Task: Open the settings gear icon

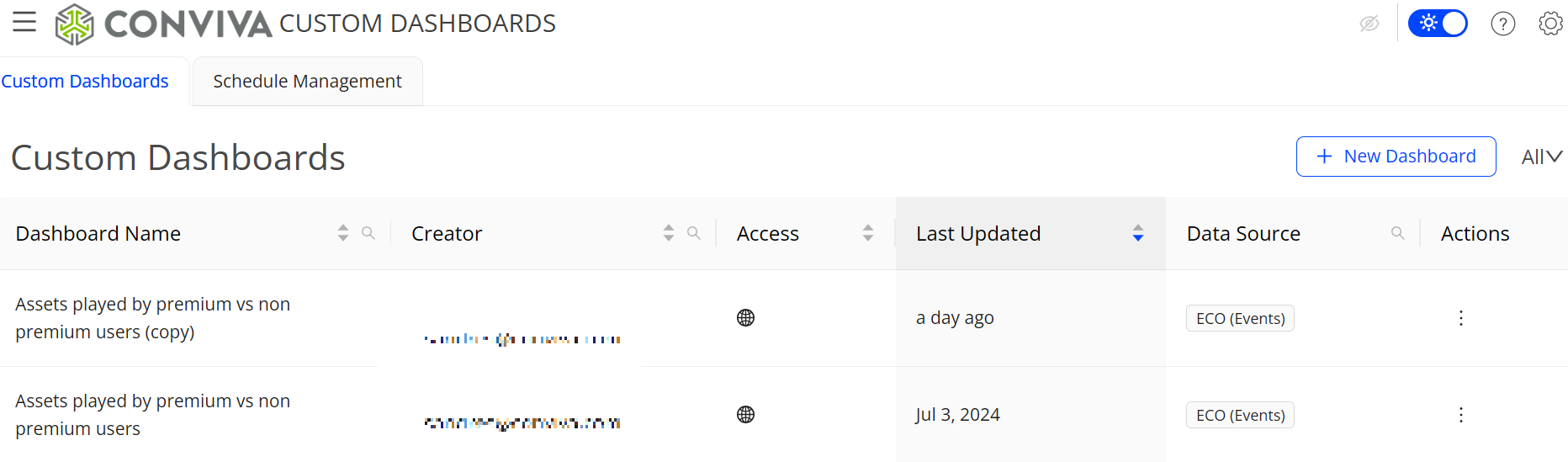Action: click(x=1550, y=24)
